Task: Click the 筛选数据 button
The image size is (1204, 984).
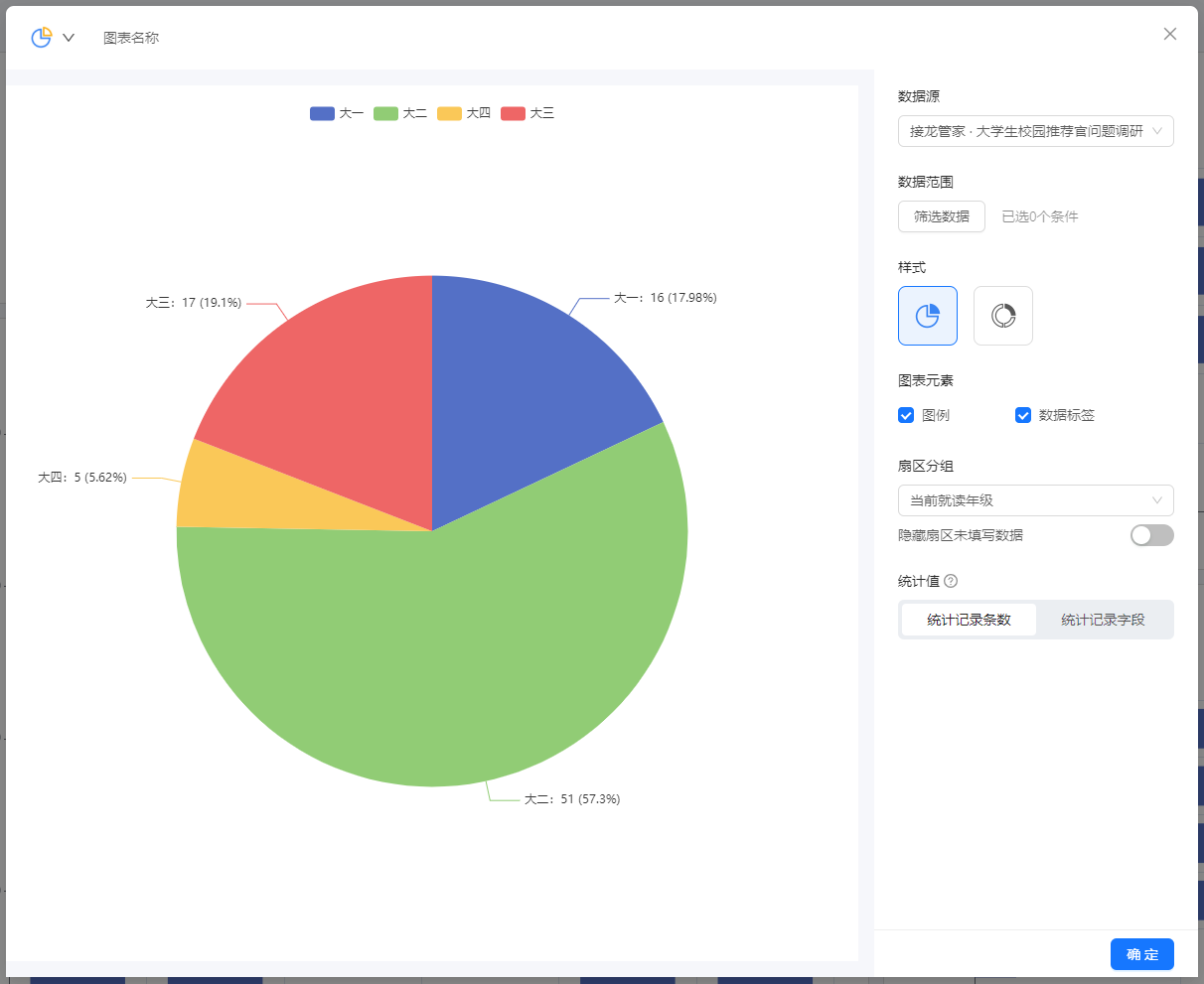Action: coord(941,216)
